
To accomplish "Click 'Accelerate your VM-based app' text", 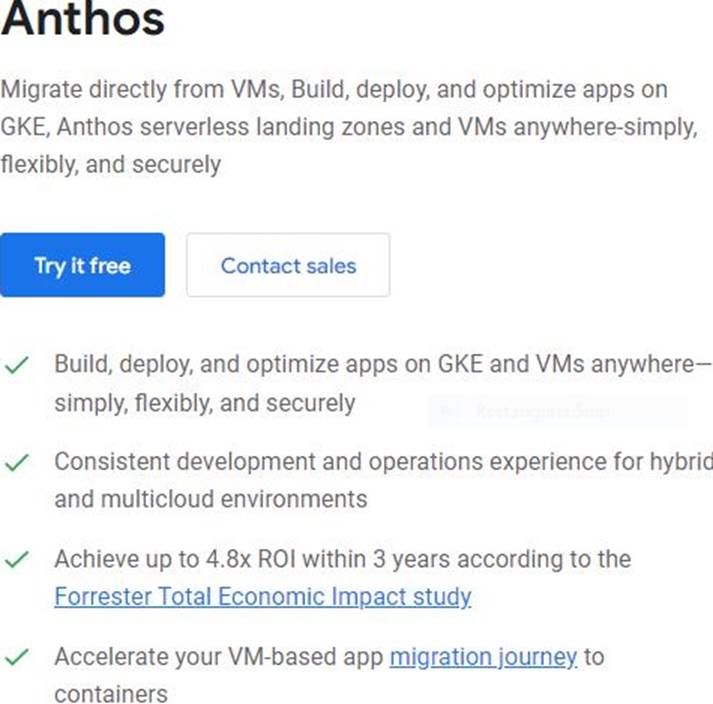I will click(x=220, y=657).
